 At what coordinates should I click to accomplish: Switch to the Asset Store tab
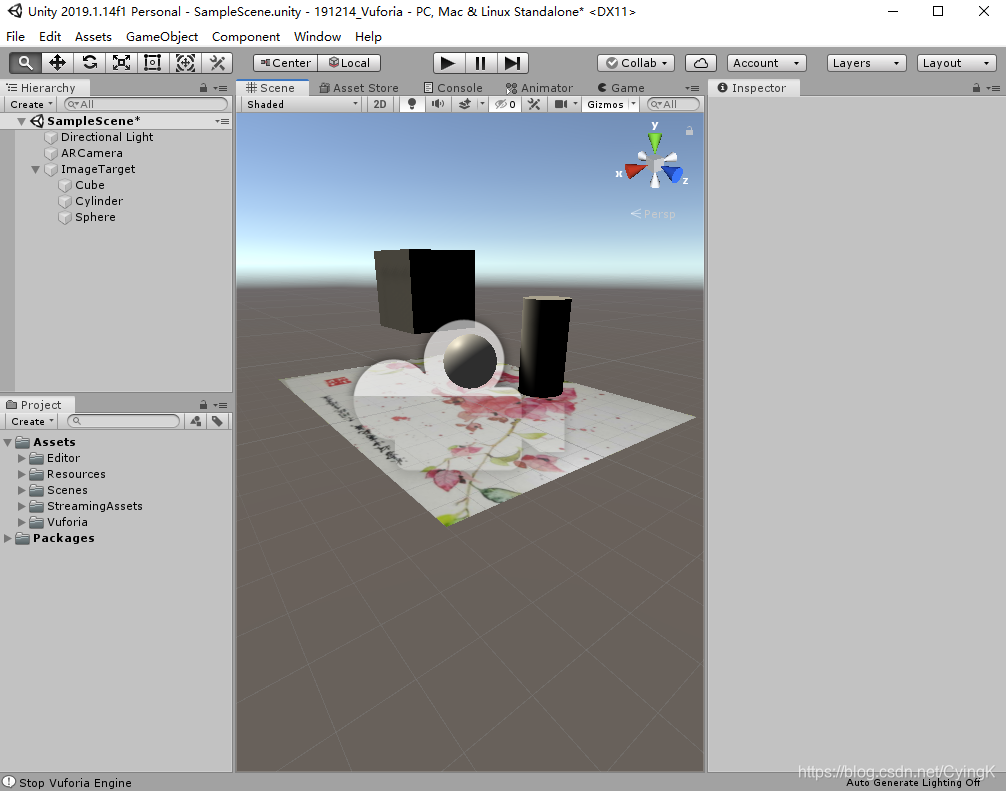[359, 88]
